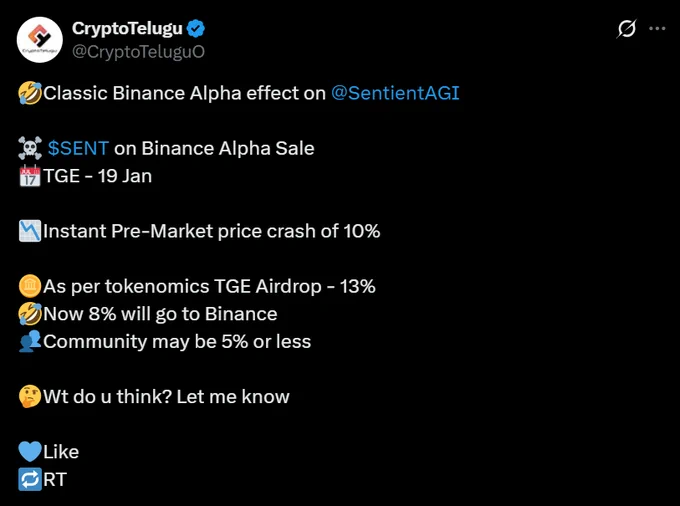This screenshot has height=506, width=680.
Task: Click the retweet arrows emoji beside RT
Action: [30, 480]
